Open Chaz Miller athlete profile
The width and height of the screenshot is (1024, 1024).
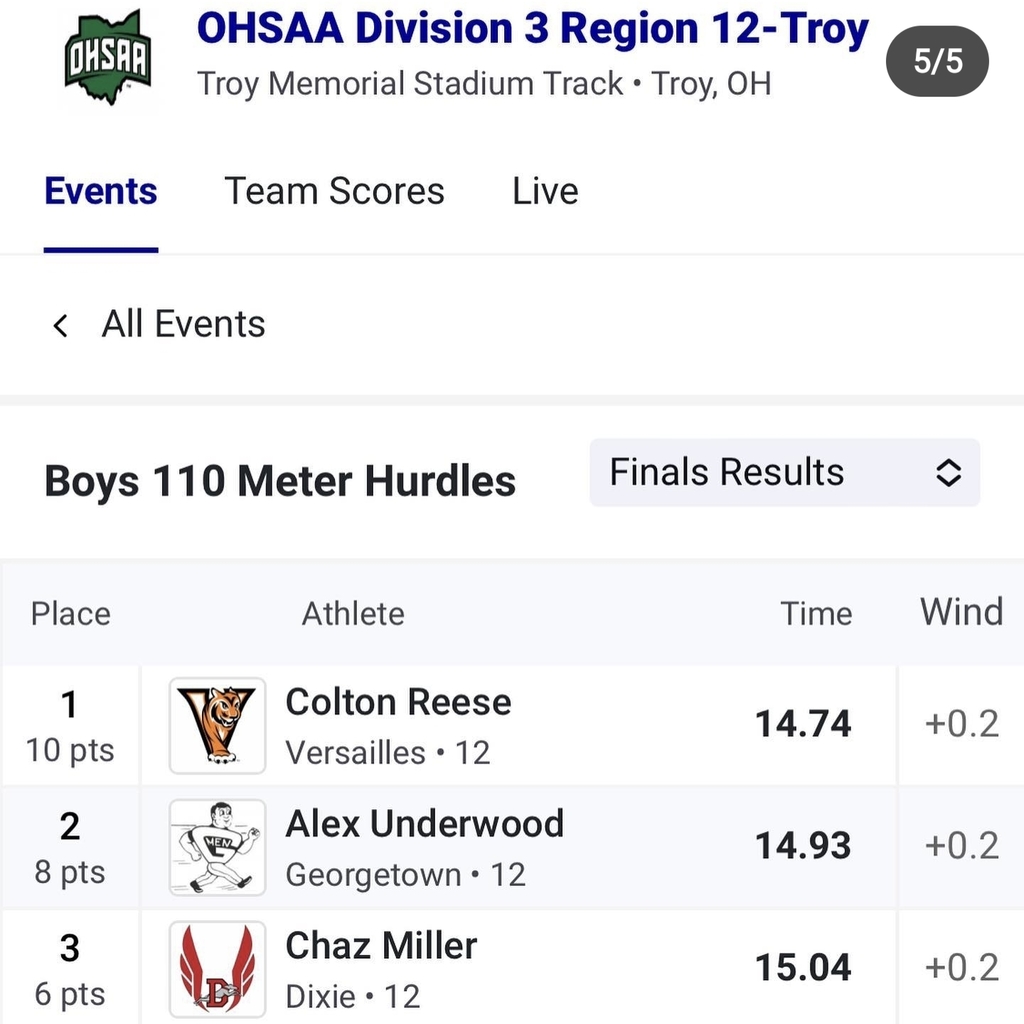click(x=381, y=946)
